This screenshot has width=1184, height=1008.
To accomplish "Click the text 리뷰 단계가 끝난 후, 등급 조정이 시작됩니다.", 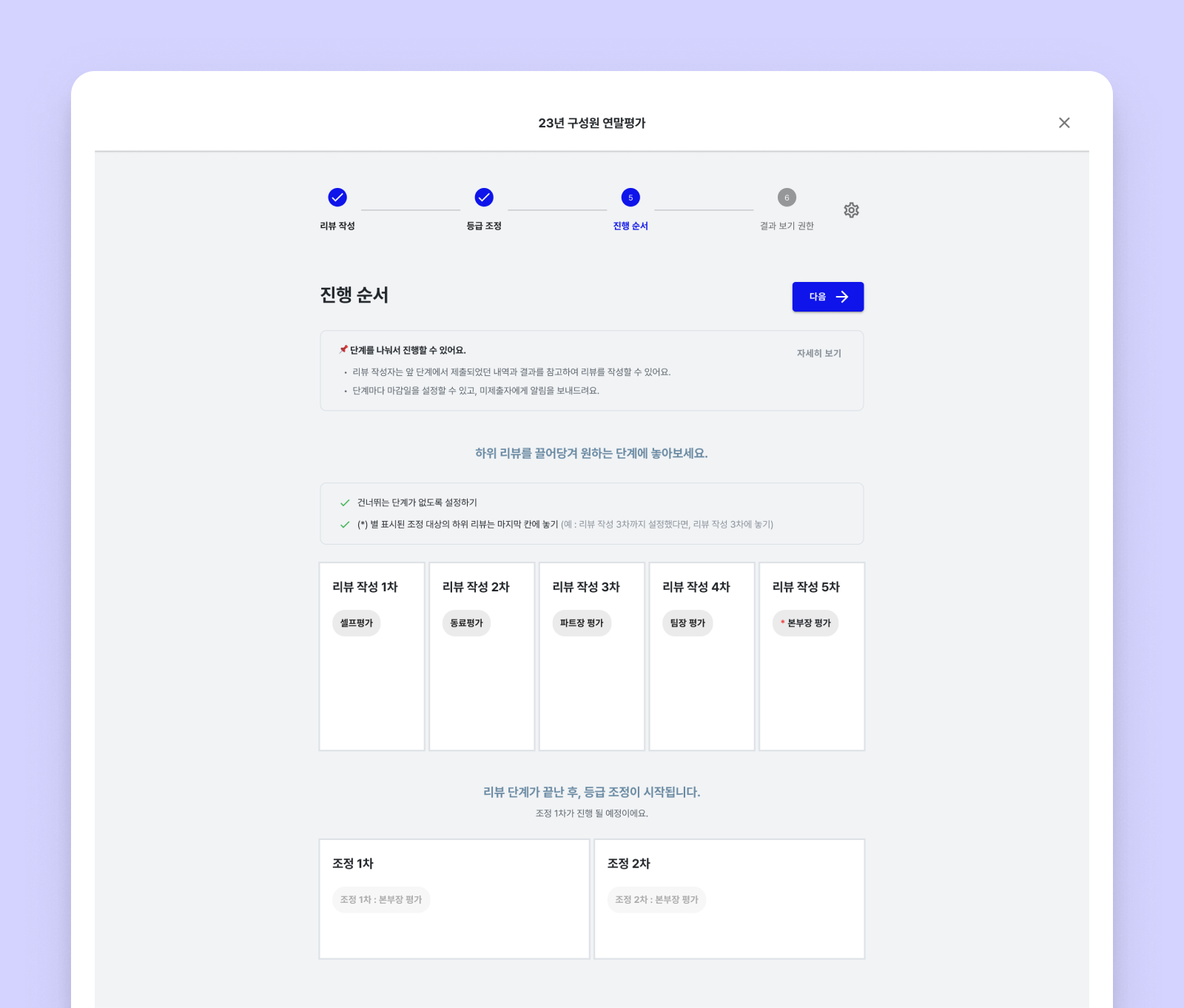I will (x=592, y=792).
